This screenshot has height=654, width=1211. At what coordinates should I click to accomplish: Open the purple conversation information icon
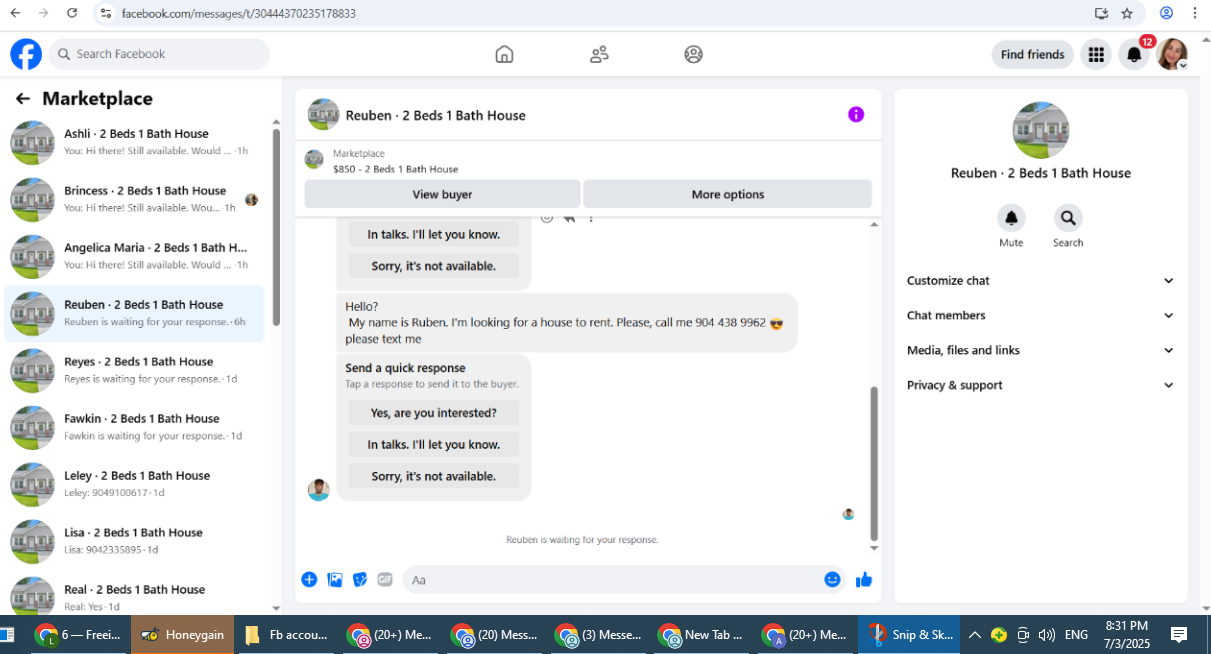click(856, 115)
